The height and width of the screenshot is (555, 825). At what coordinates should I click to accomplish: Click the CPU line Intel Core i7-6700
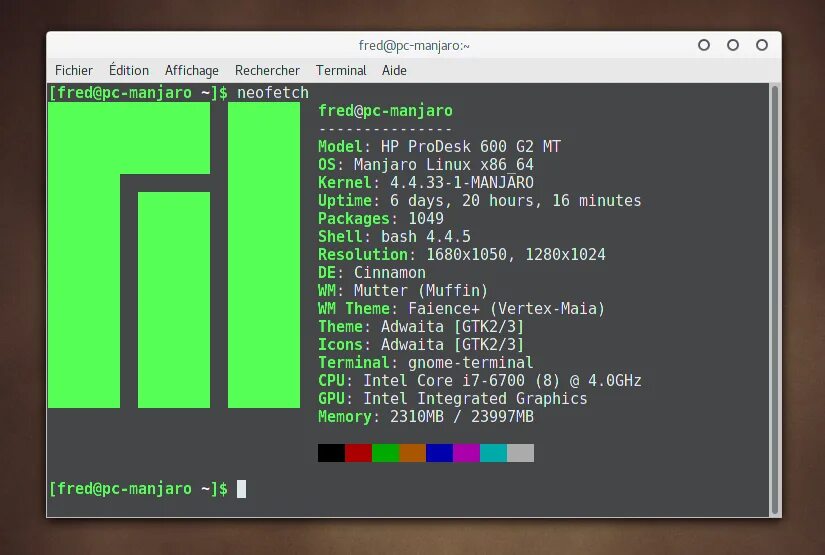(x=480, y=380)
